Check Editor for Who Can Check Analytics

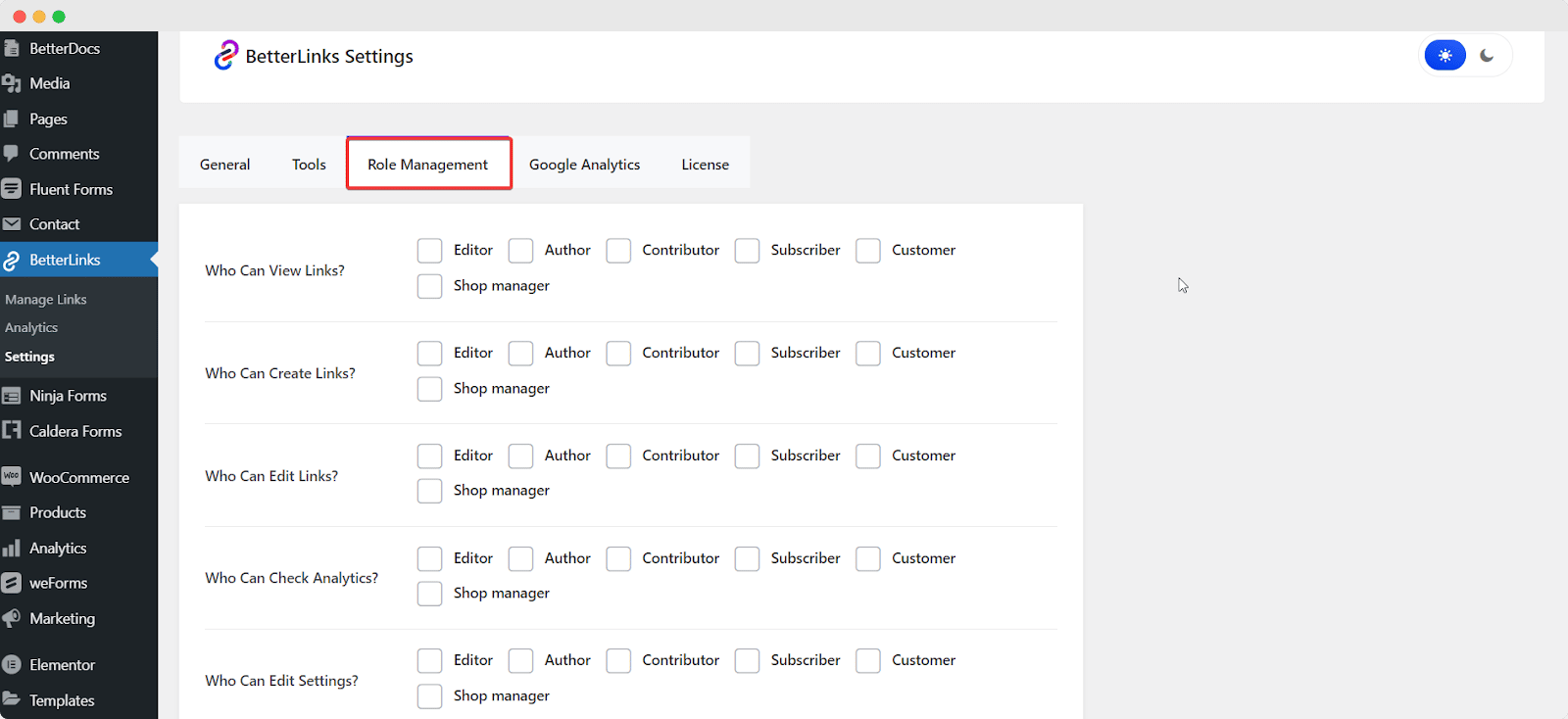pos(429,558)
